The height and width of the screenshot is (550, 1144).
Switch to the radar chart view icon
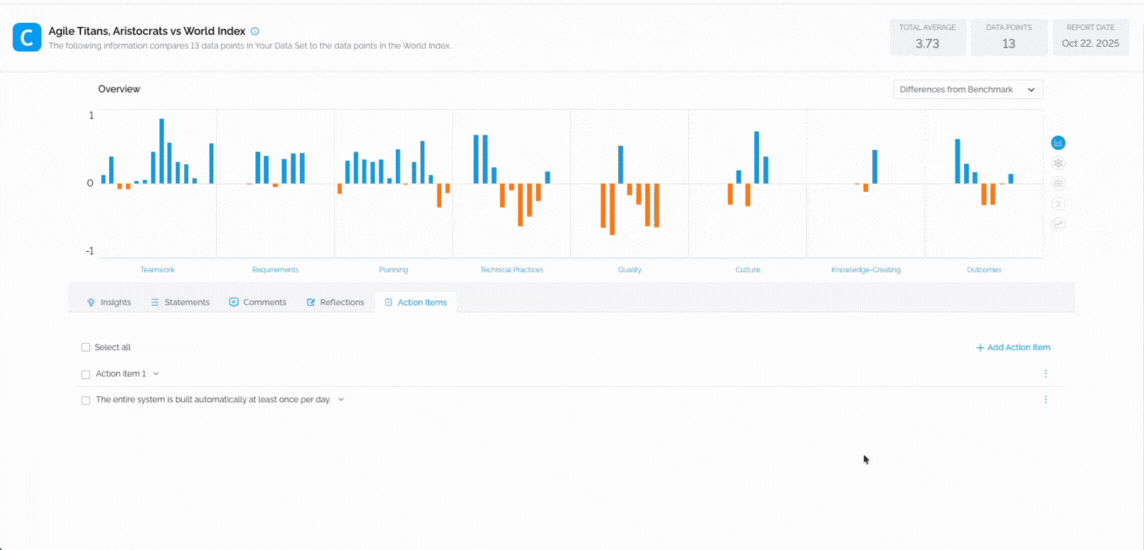coord(1058,163)
